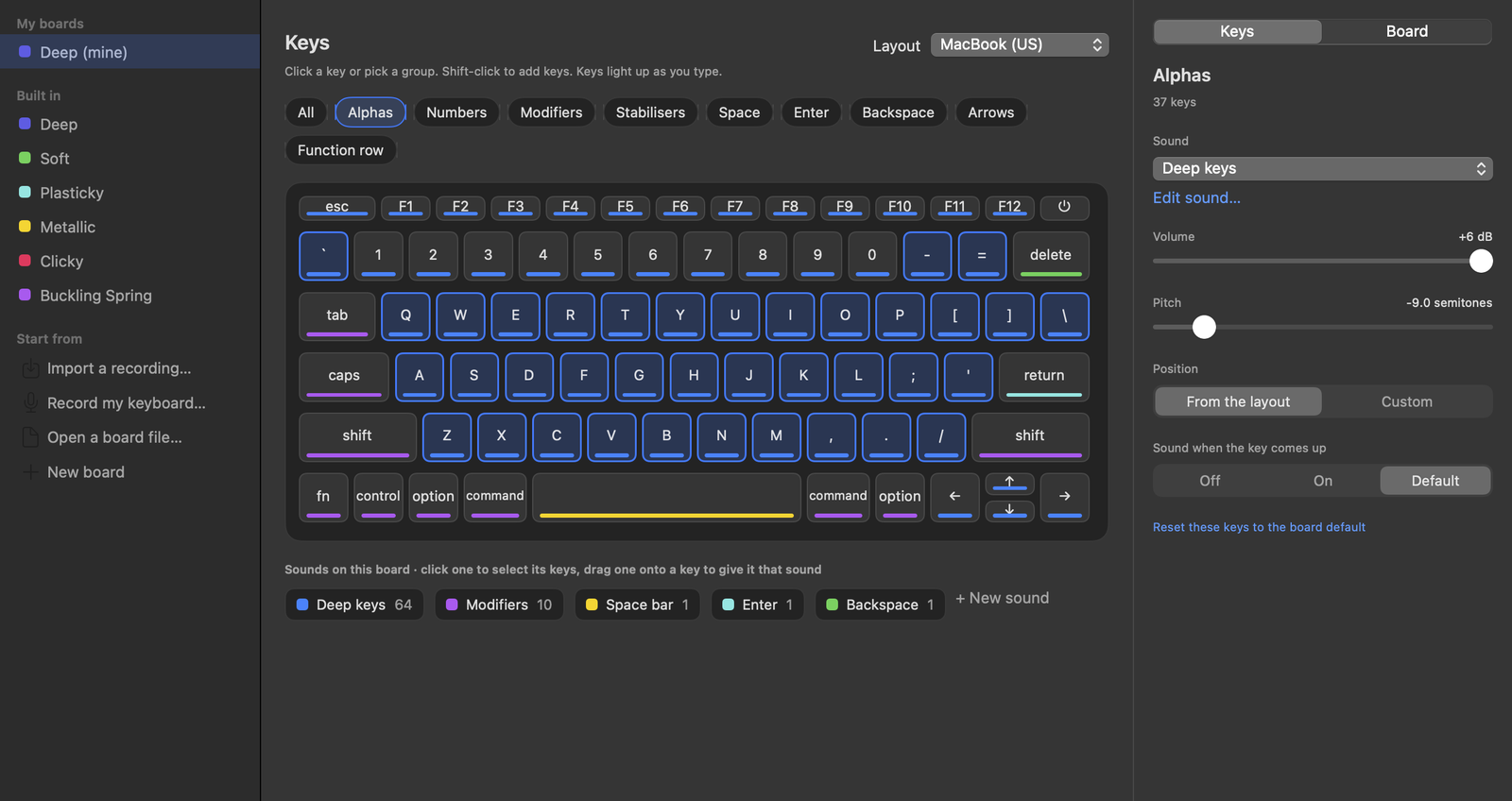Set key-up sound to On

1323,481
